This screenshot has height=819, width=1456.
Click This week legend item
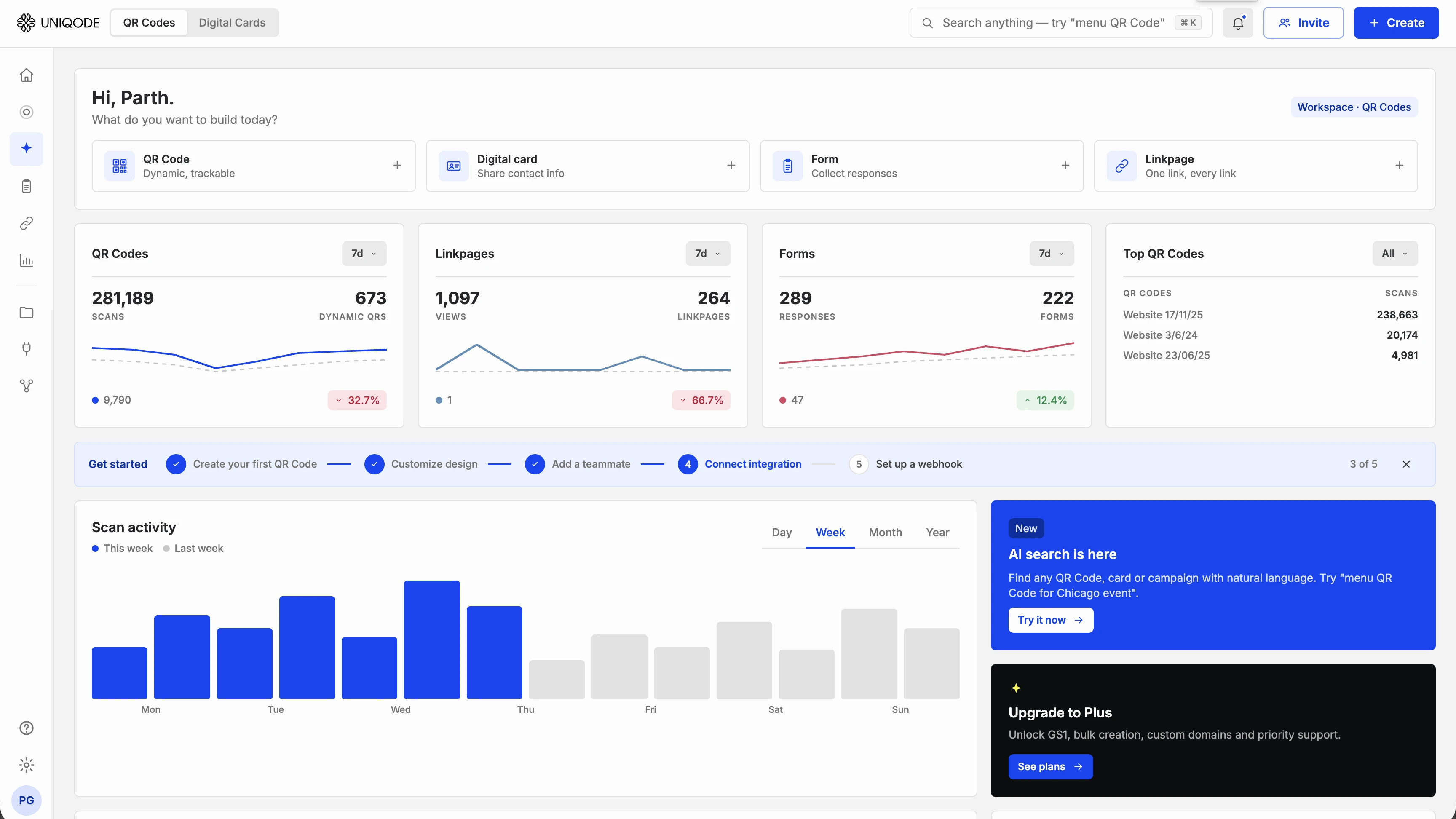click(122, 548)
